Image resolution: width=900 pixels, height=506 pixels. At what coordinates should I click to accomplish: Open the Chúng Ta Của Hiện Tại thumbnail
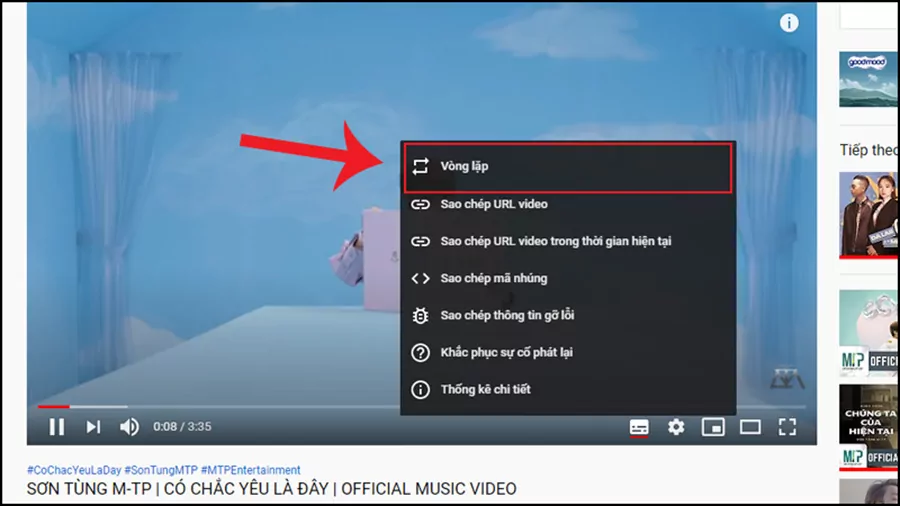tap(868, 427)
